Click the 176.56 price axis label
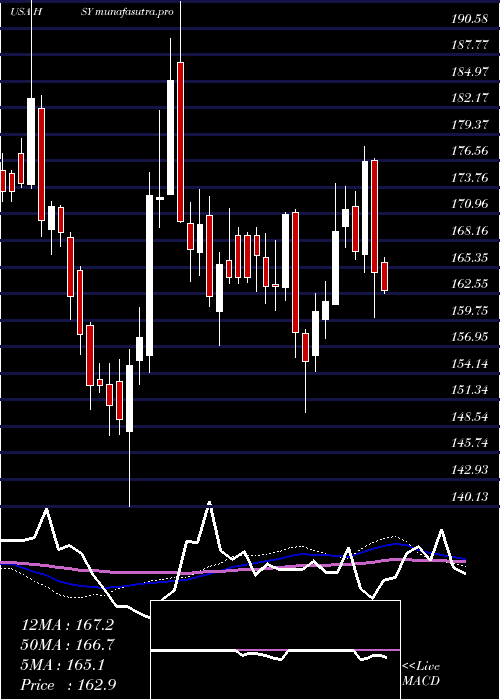The image size is (500, 700). coord(468,151)
